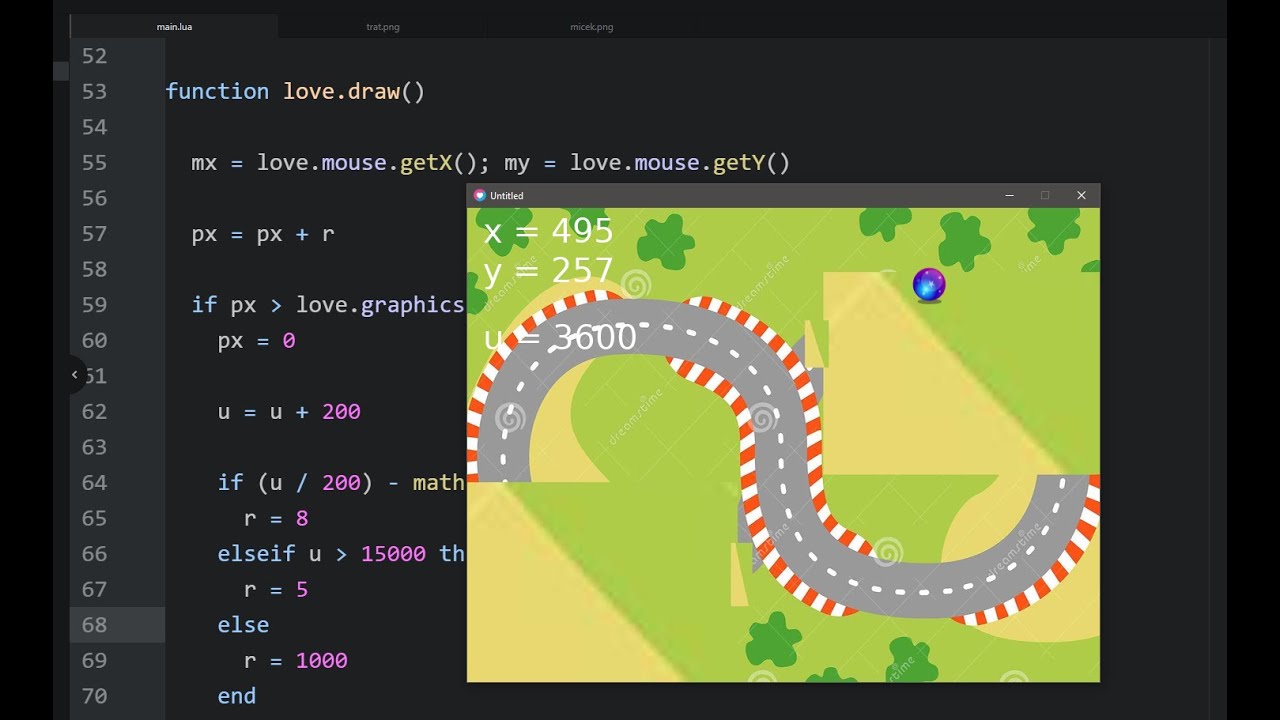This screenshot has width=1280, height=720.
Task: Click the 'px = 0' code line
Action: pos(256,341)
